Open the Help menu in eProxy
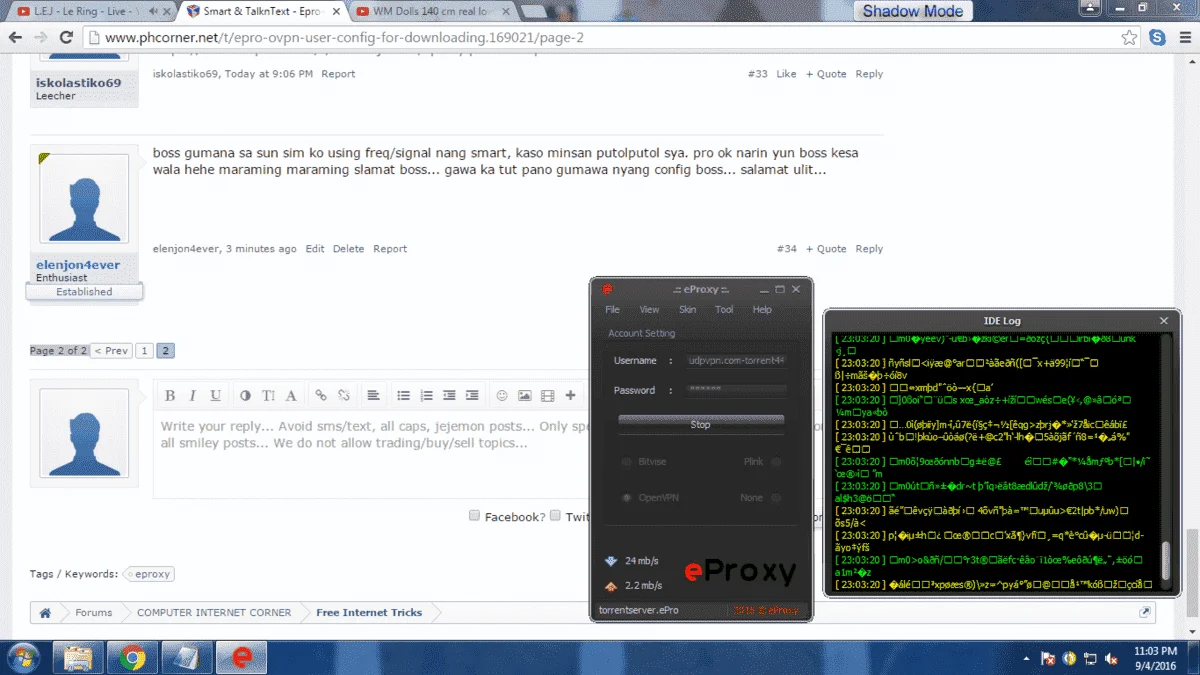1200x675 pixels. (762, 310)
